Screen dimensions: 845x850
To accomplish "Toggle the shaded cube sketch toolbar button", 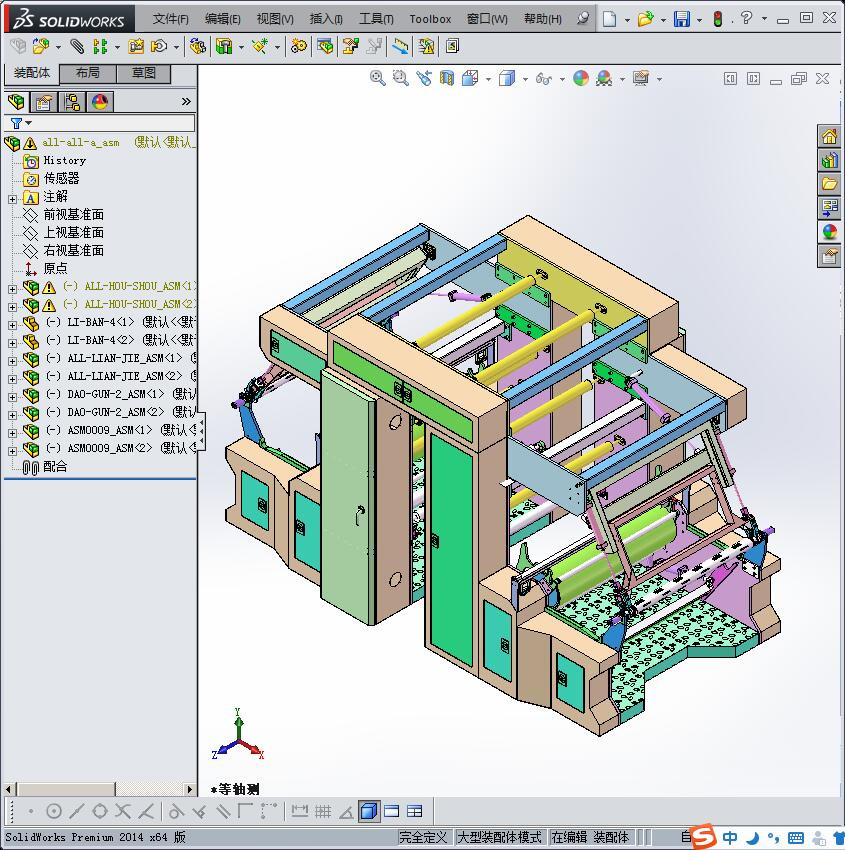I will coord(369,811).
